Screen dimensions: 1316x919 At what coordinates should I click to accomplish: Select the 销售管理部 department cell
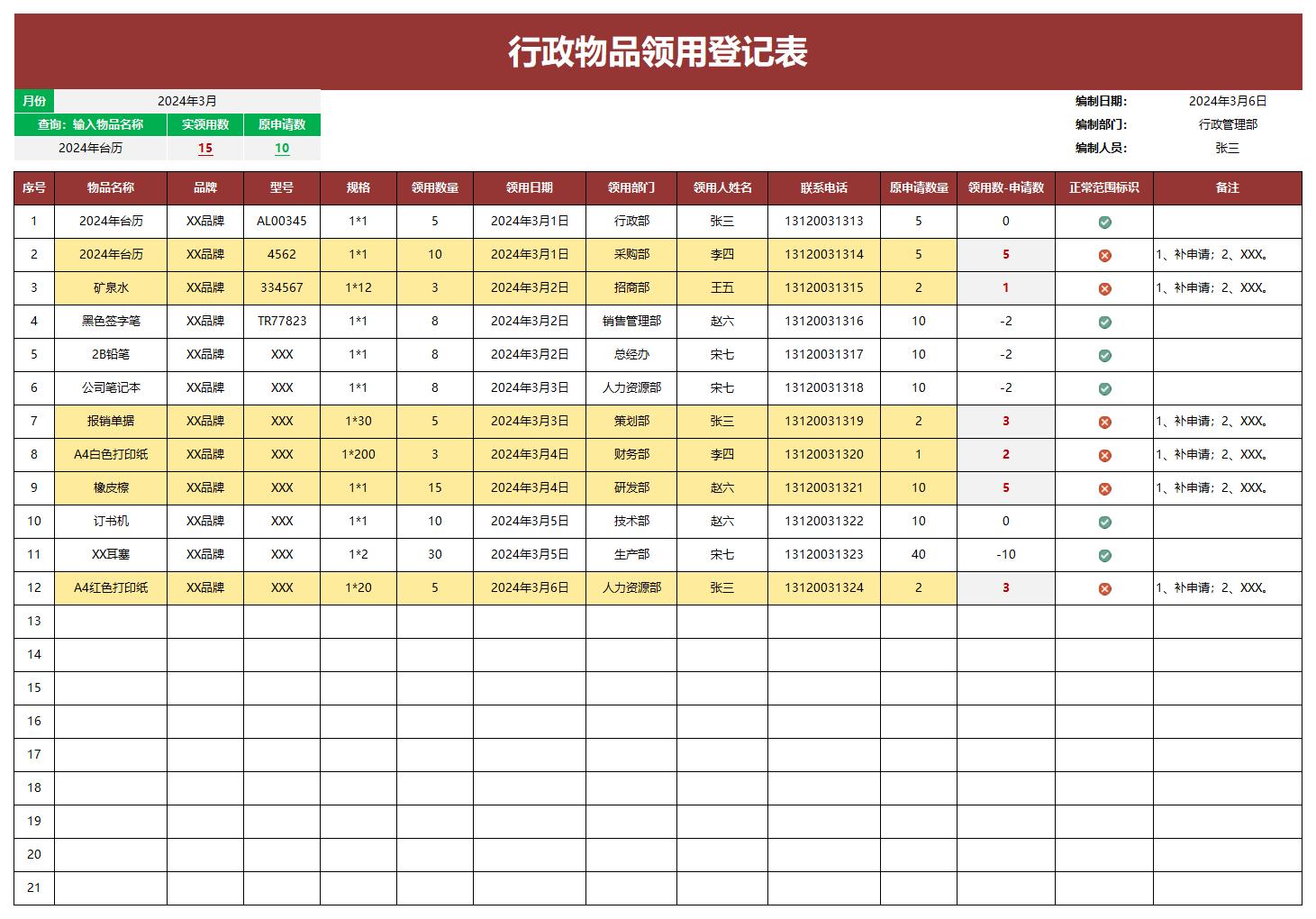(x=631, y=321)
